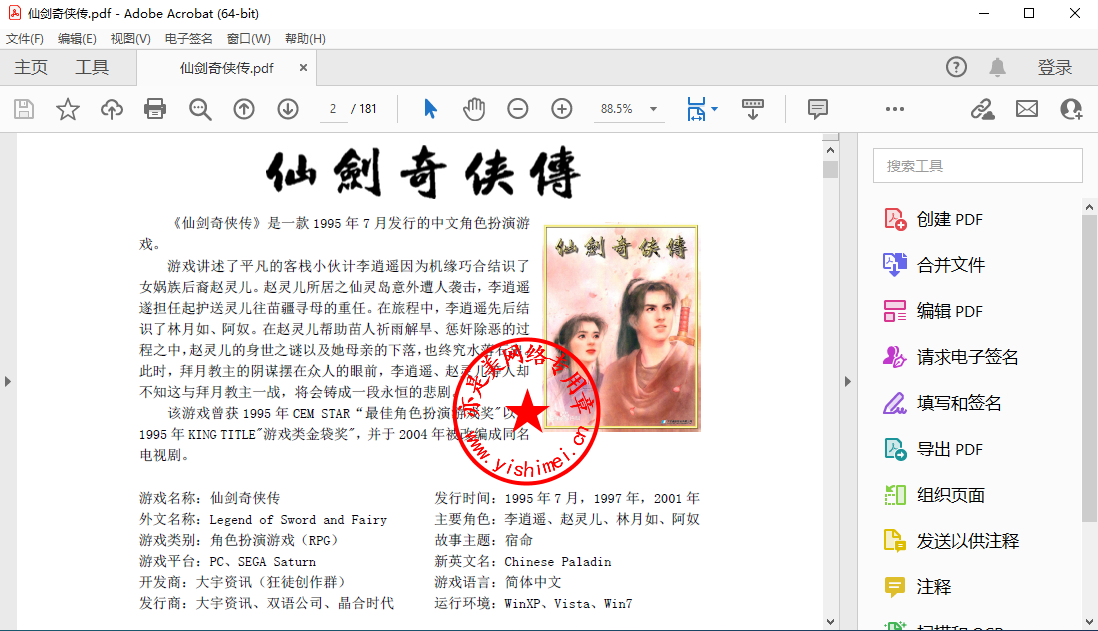This screenshot has width=1098, height=631.
Task: Open the help question mark
Action: coord(956,67)
